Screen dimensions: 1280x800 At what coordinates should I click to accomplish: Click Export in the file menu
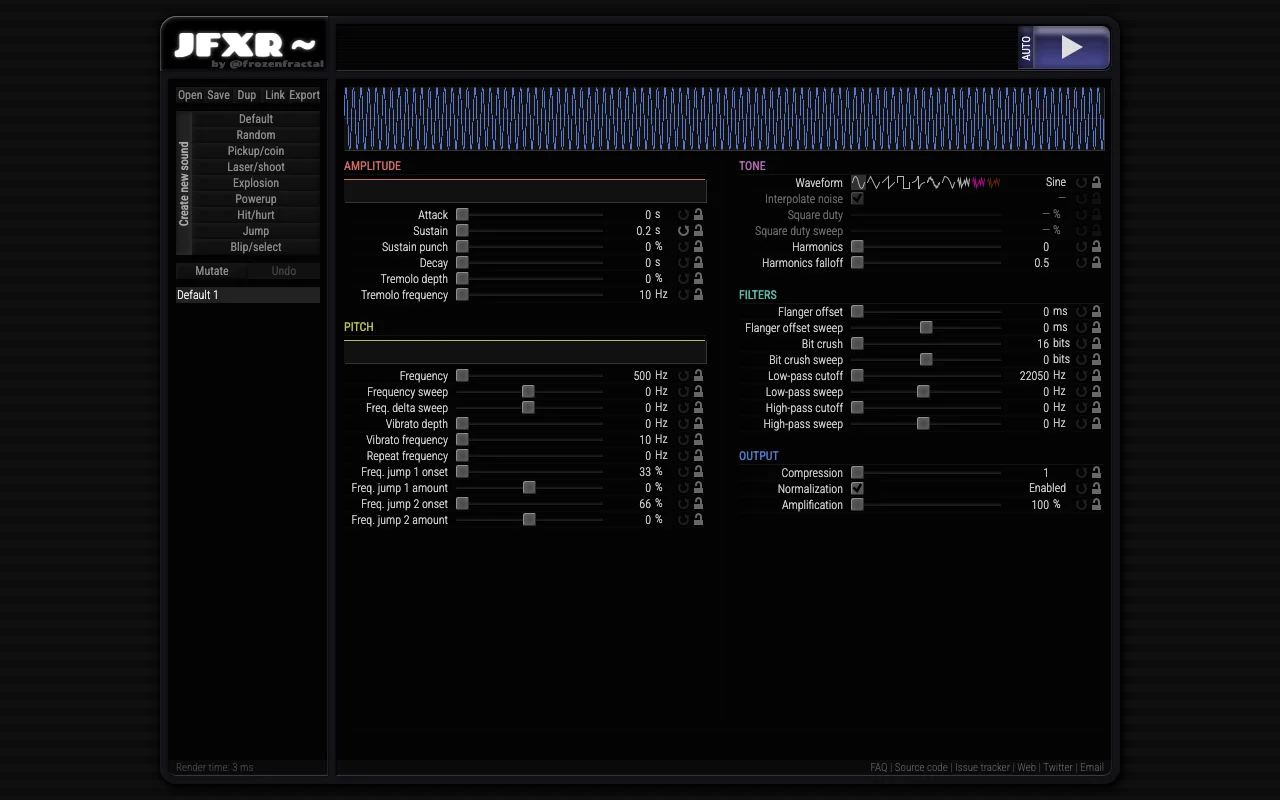[305, 95]
